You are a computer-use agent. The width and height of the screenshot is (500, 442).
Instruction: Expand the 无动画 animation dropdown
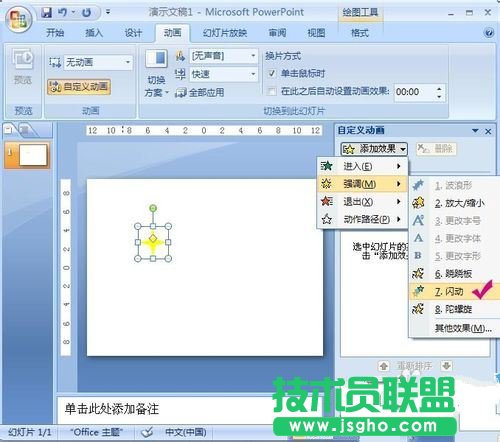pos(128,62)
